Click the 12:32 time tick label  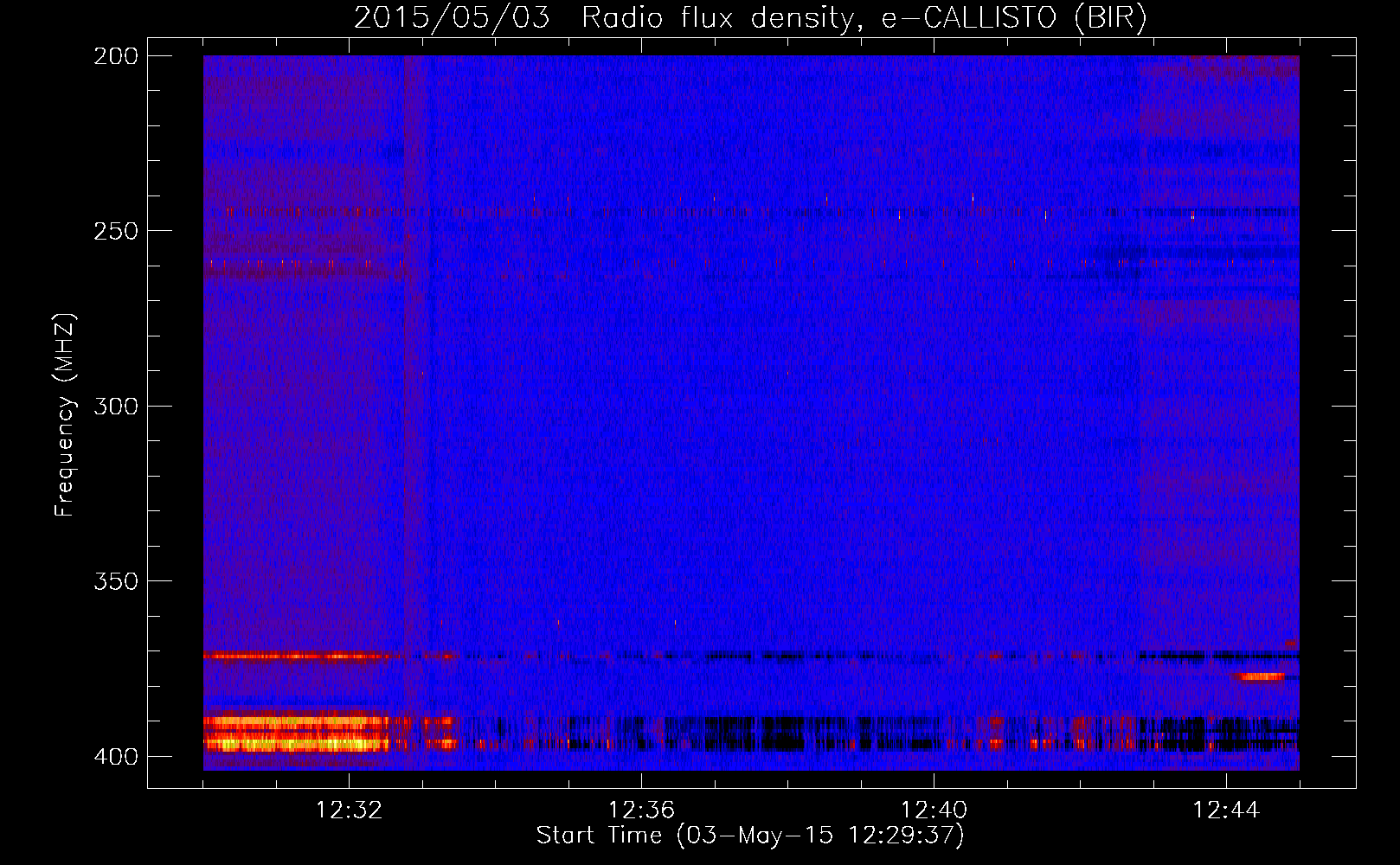tap(349, 811)
